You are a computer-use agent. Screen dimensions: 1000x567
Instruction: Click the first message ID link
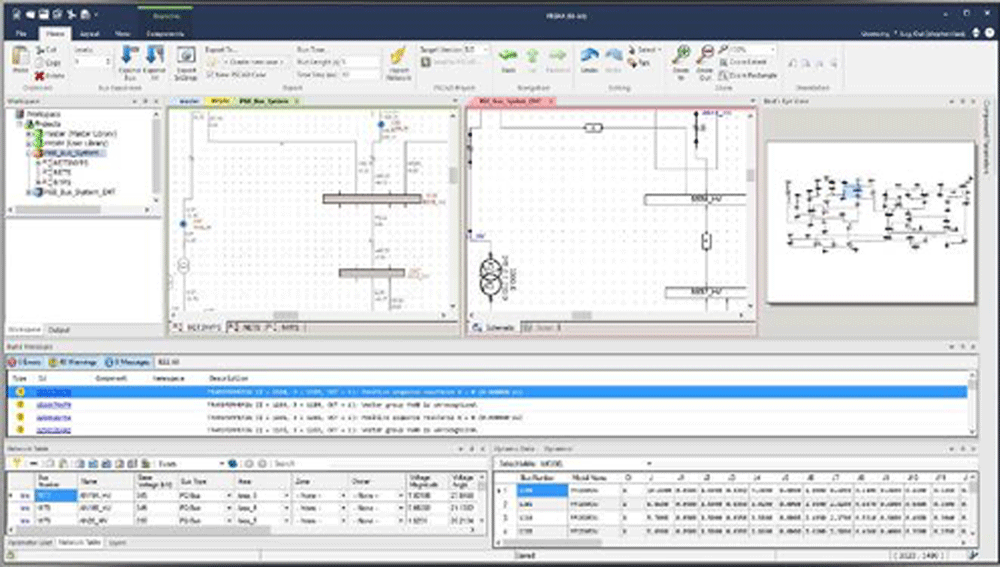(x=54, y=392)
